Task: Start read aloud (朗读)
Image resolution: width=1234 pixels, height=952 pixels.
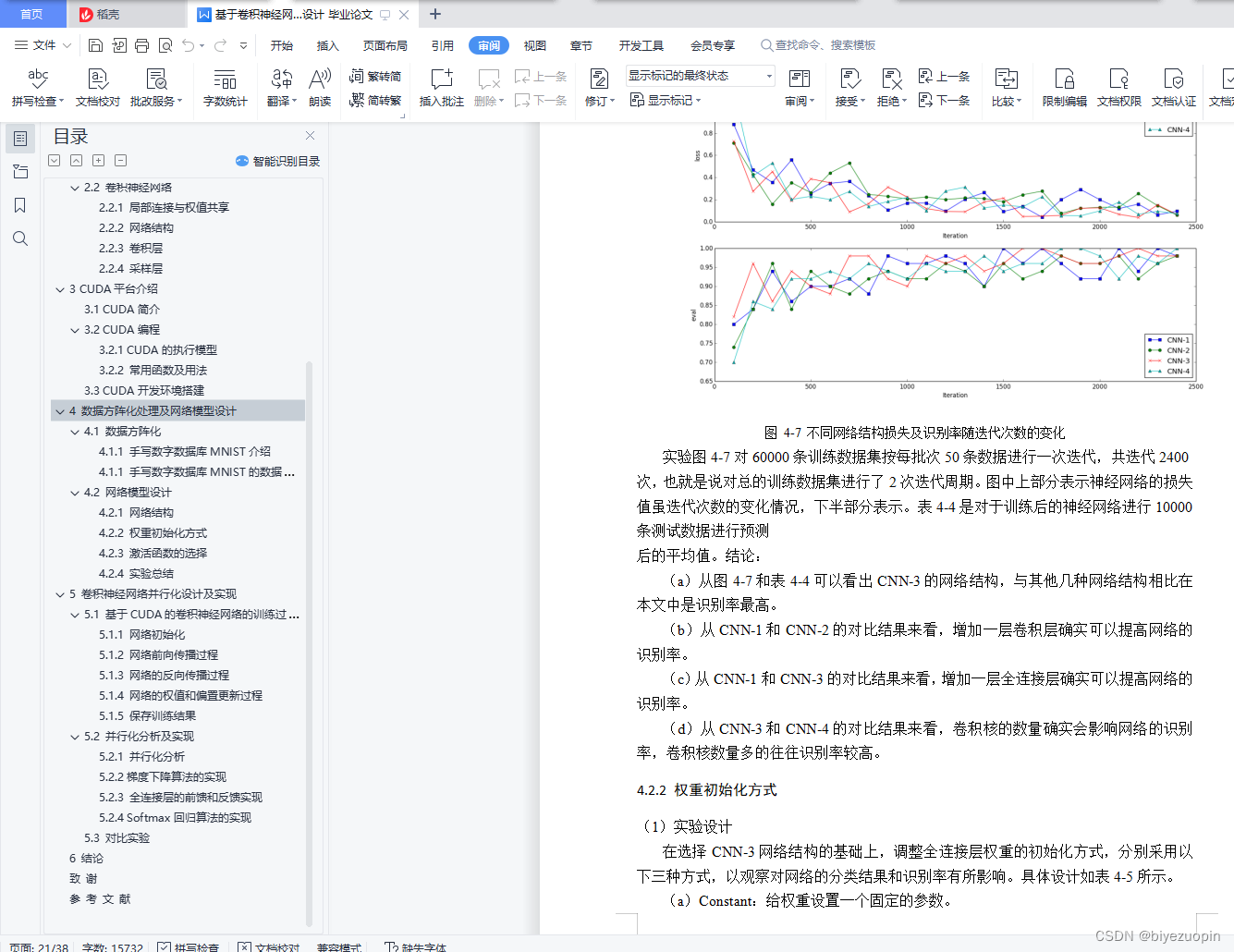Action: (x=320, y=88)
